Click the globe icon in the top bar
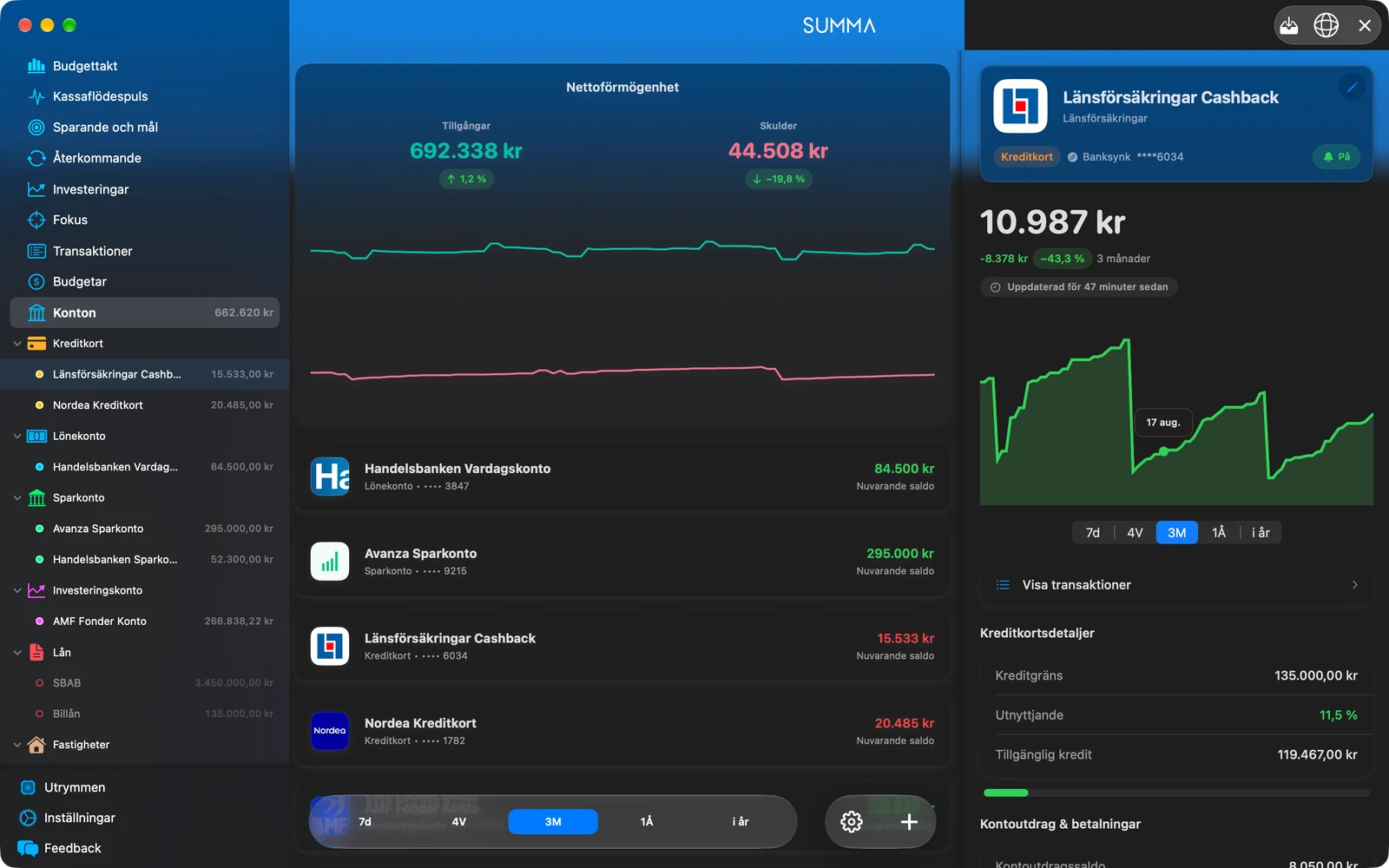Viewport: 1389px width, 868px height. 1326,25
